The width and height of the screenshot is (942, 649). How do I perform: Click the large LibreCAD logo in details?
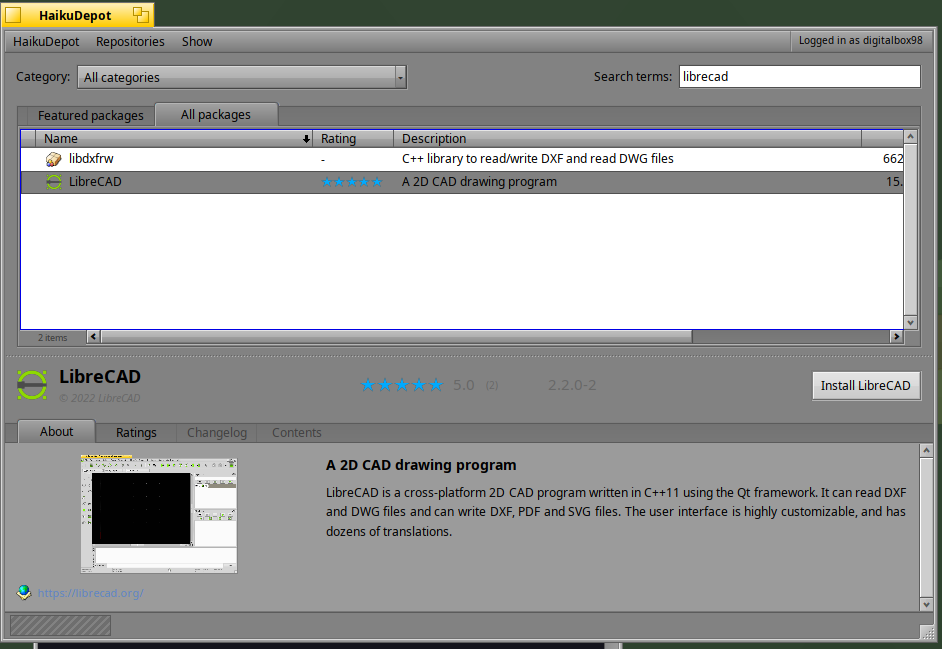[x=32, y=385]
